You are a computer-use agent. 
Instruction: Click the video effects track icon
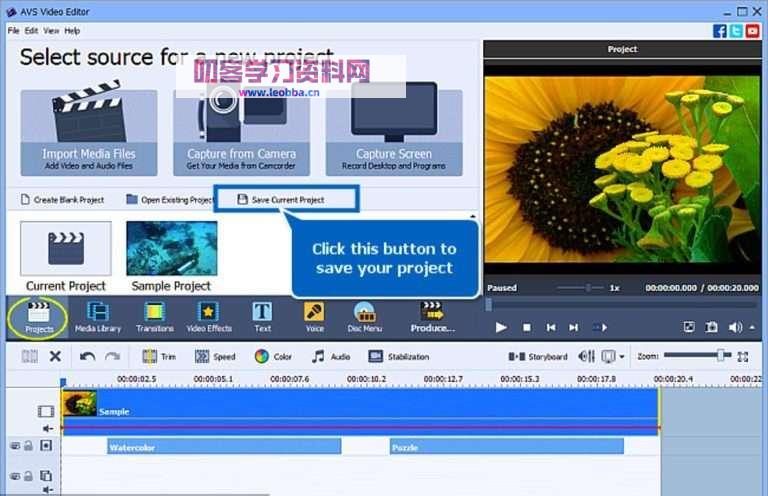tap(46, 446)
